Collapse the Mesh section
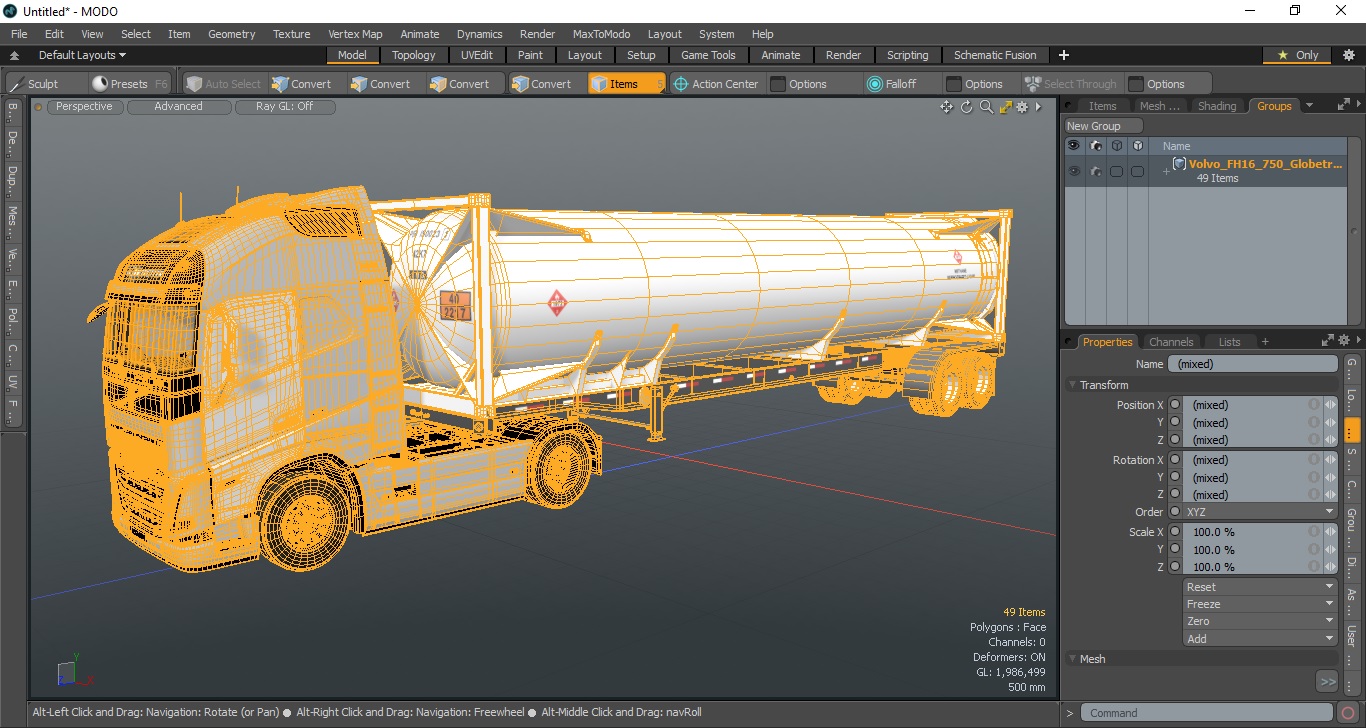Screen dimensions: 1366x728 point(1073,659)
